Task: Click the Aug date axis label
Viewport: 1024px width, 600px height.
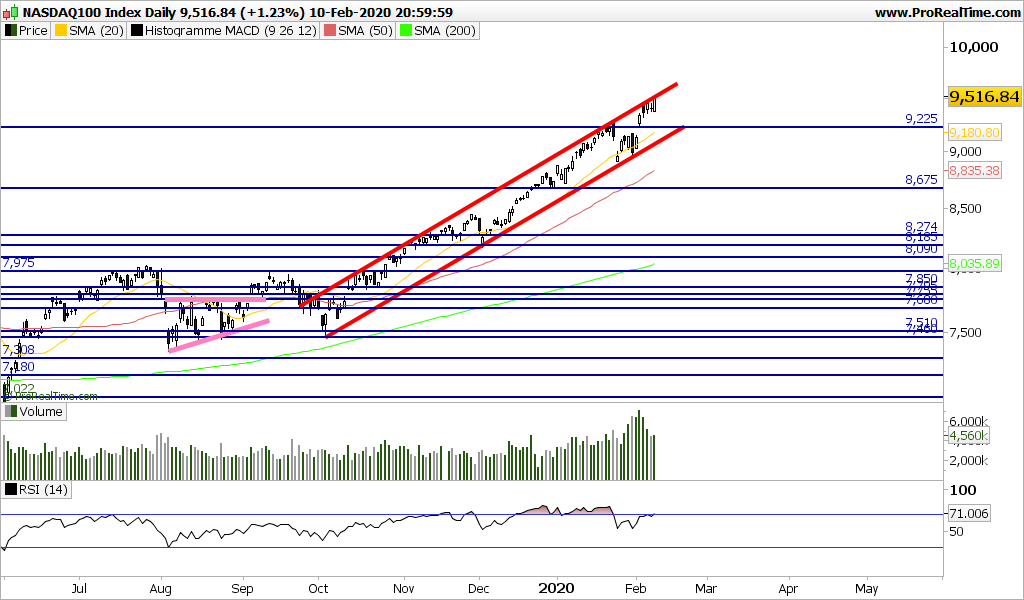Action: point(161,588)
